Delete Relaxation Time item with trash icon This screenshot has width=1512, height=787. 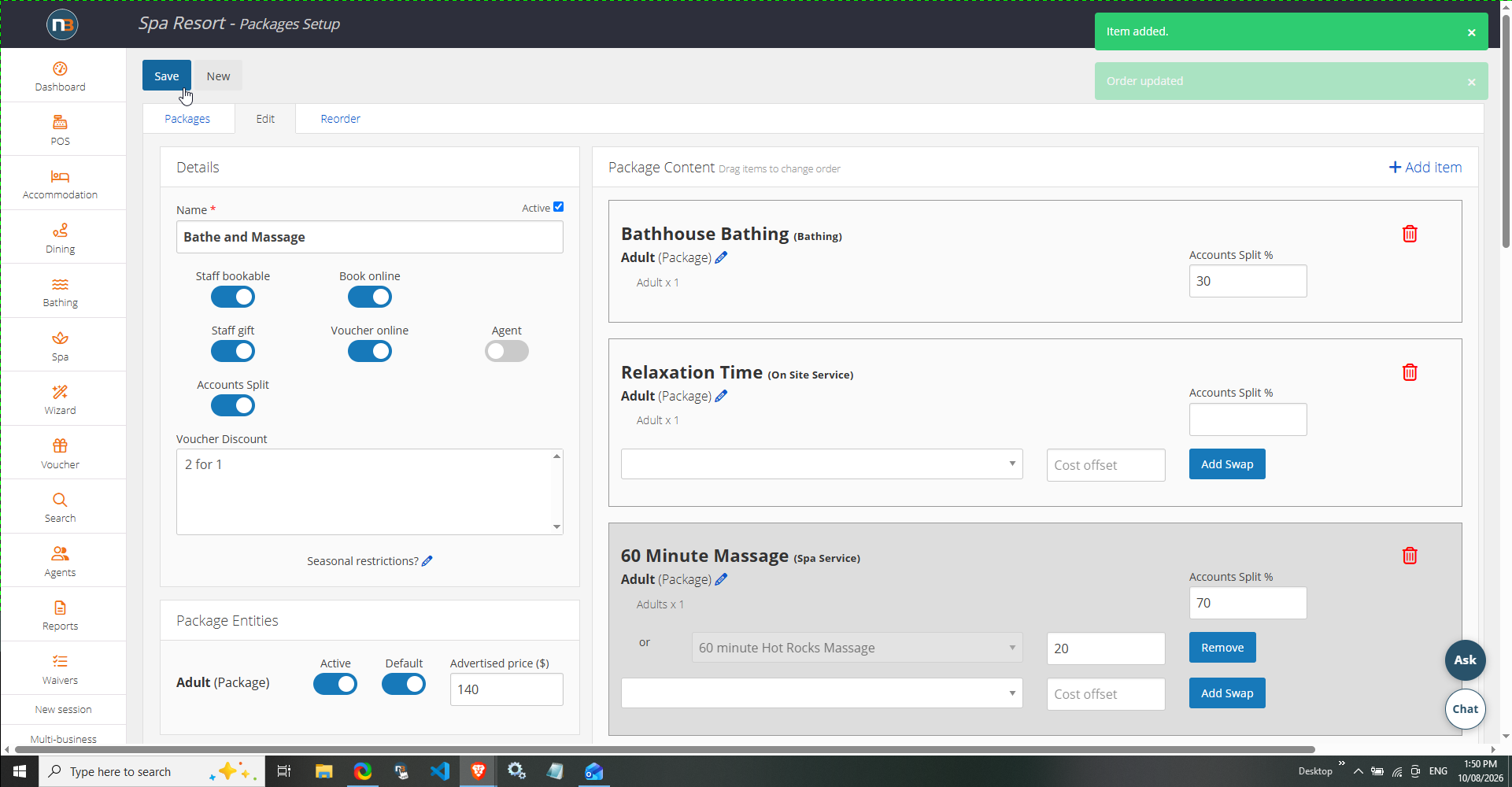[x=1410, y=372]
